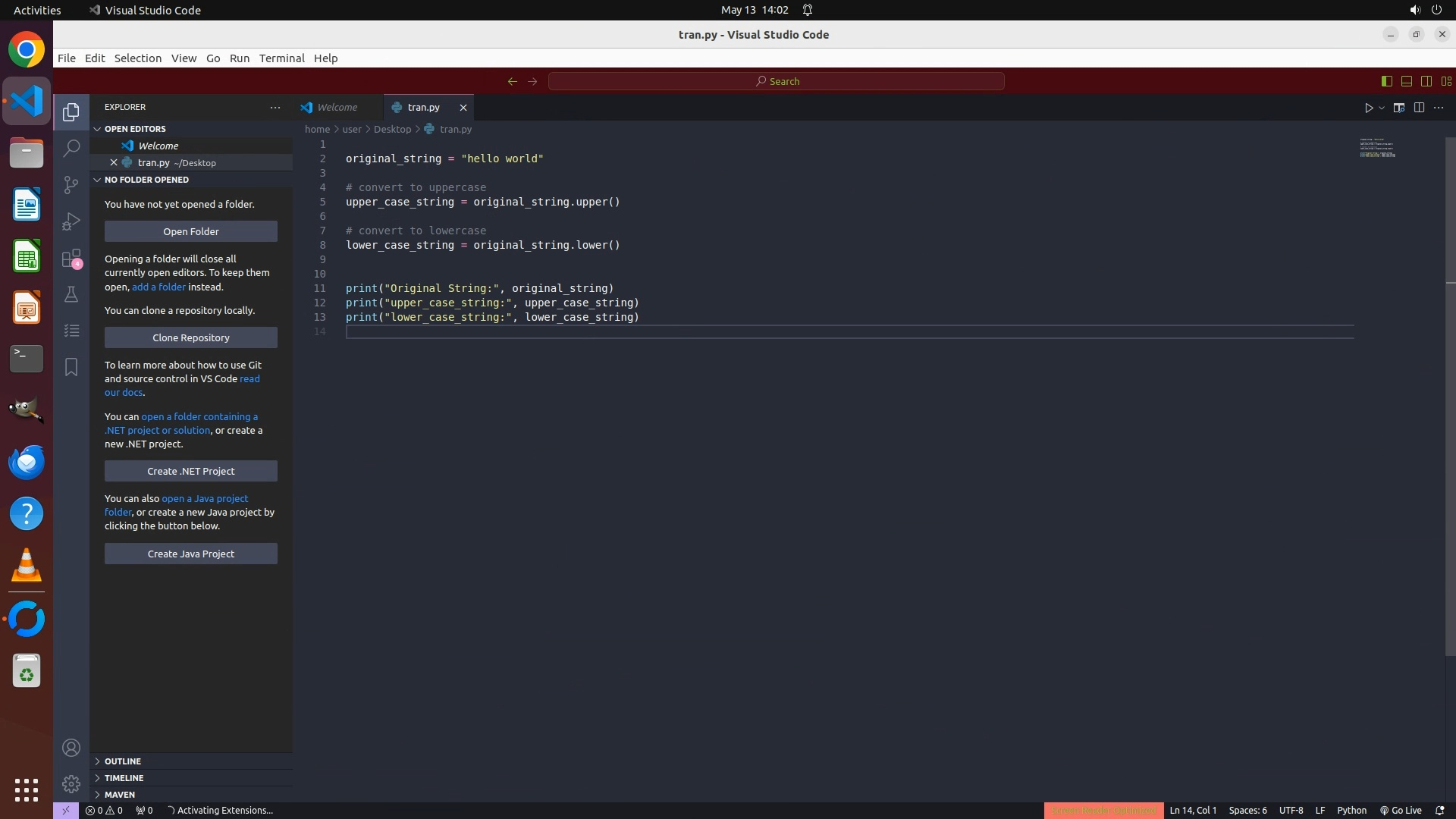Click the 'add a folder' link
This screenshot has height=819, width=1456.
[158, 287]
